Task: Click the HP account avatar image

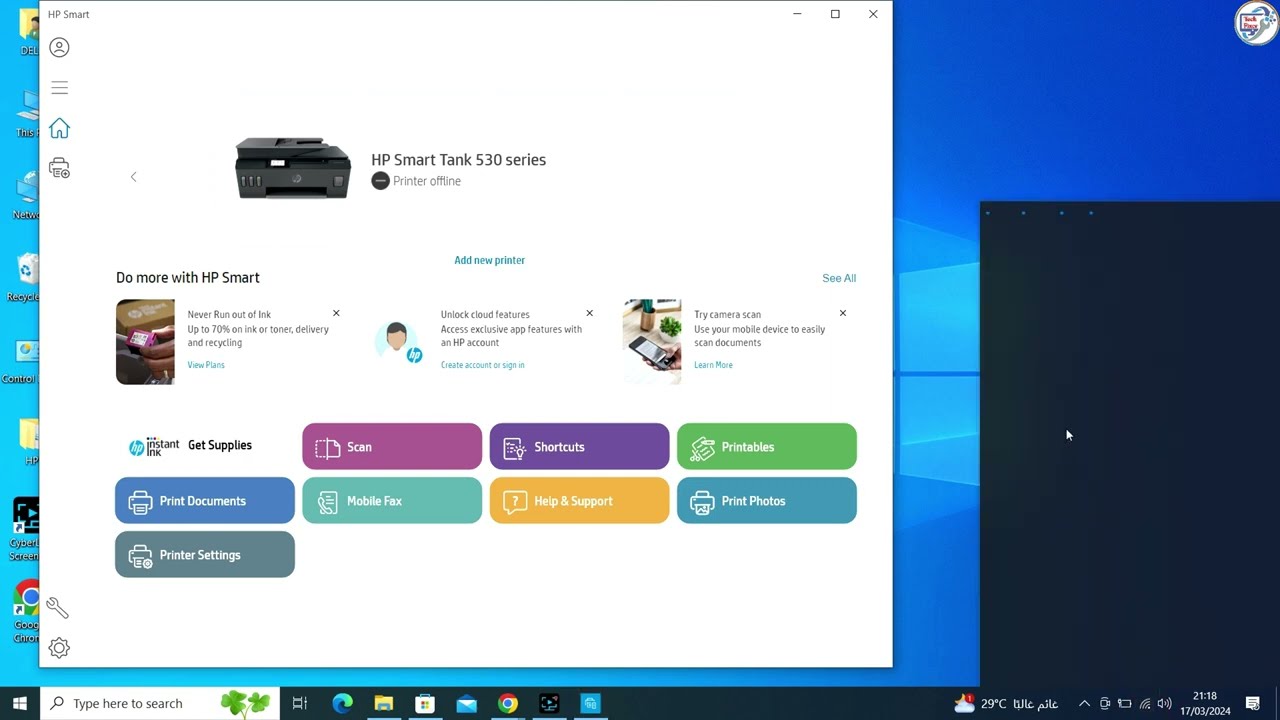Action: point(399,342)
